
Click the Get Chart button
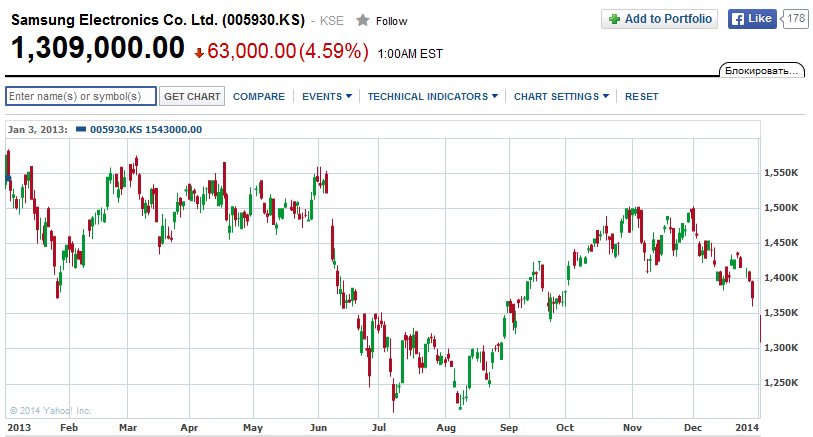point(192,96)
